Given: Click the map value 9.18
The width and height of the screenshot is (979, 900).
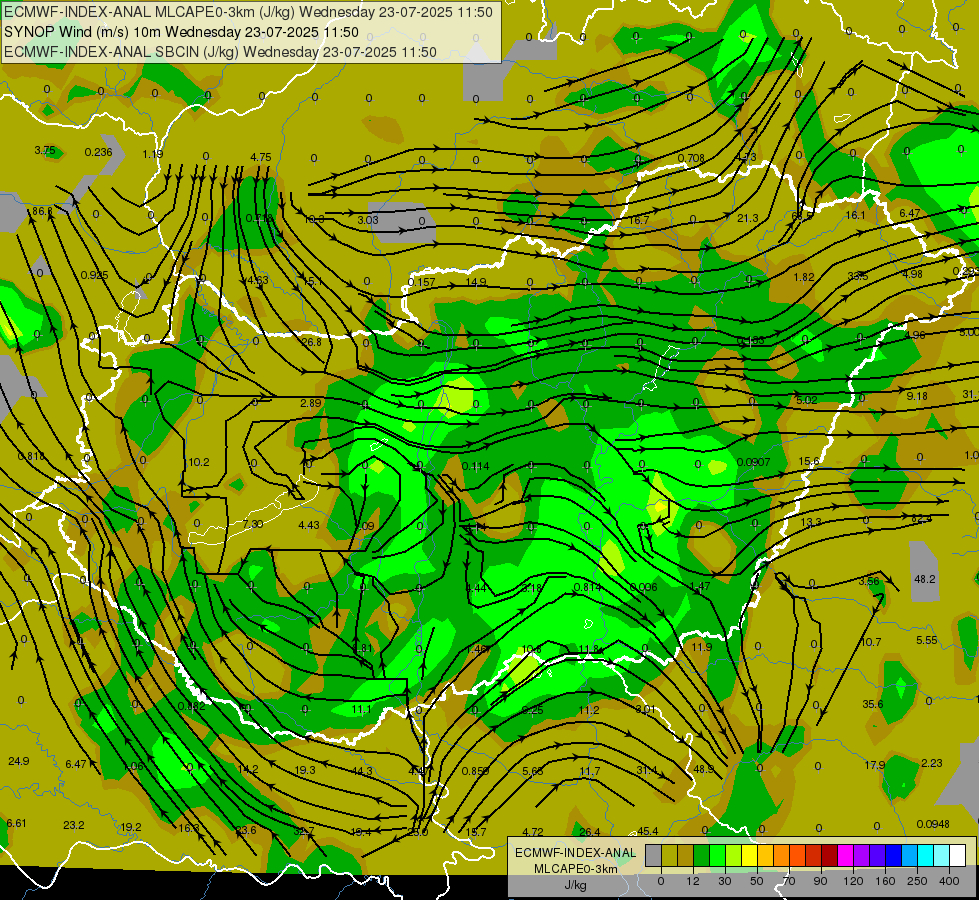Looking at the screenshot, I should [917, 396].
